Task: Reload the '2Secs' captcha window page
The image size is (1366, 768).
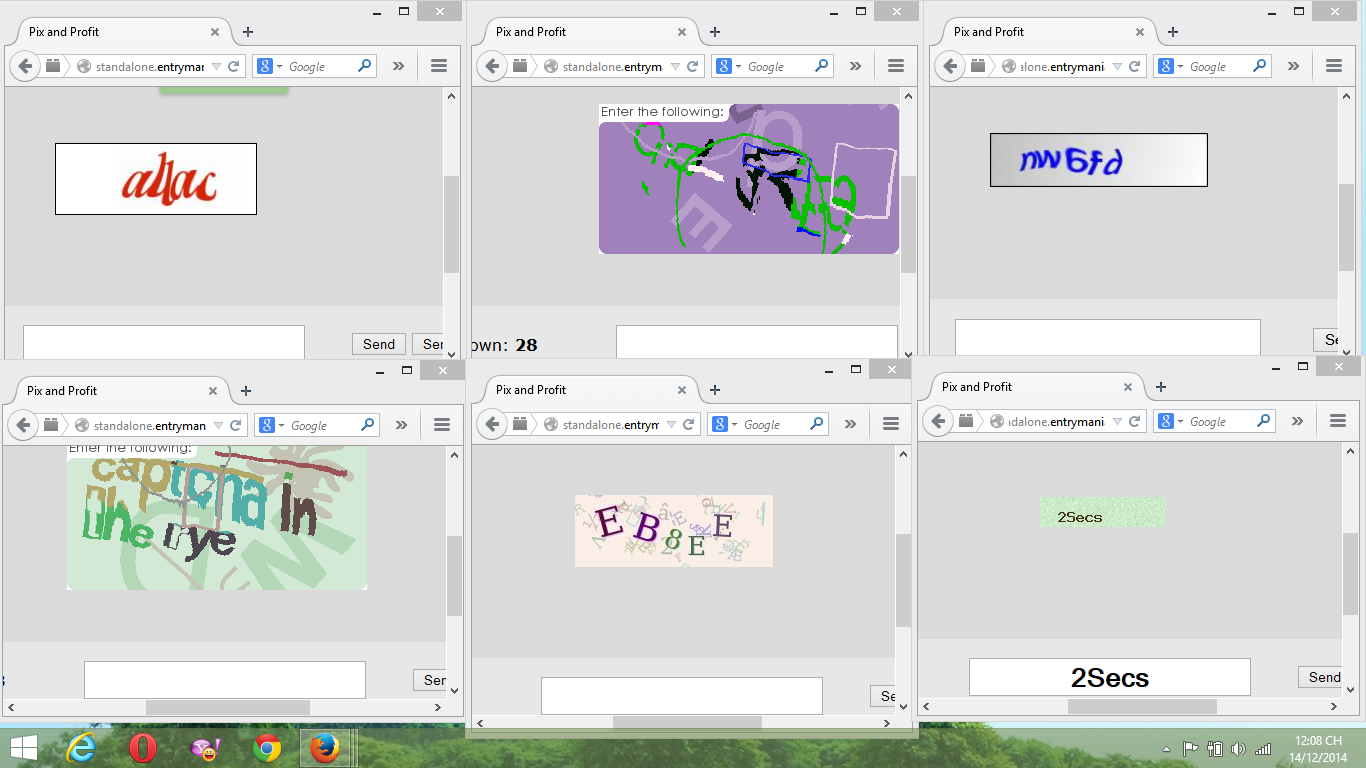Action: (1134, 421)
